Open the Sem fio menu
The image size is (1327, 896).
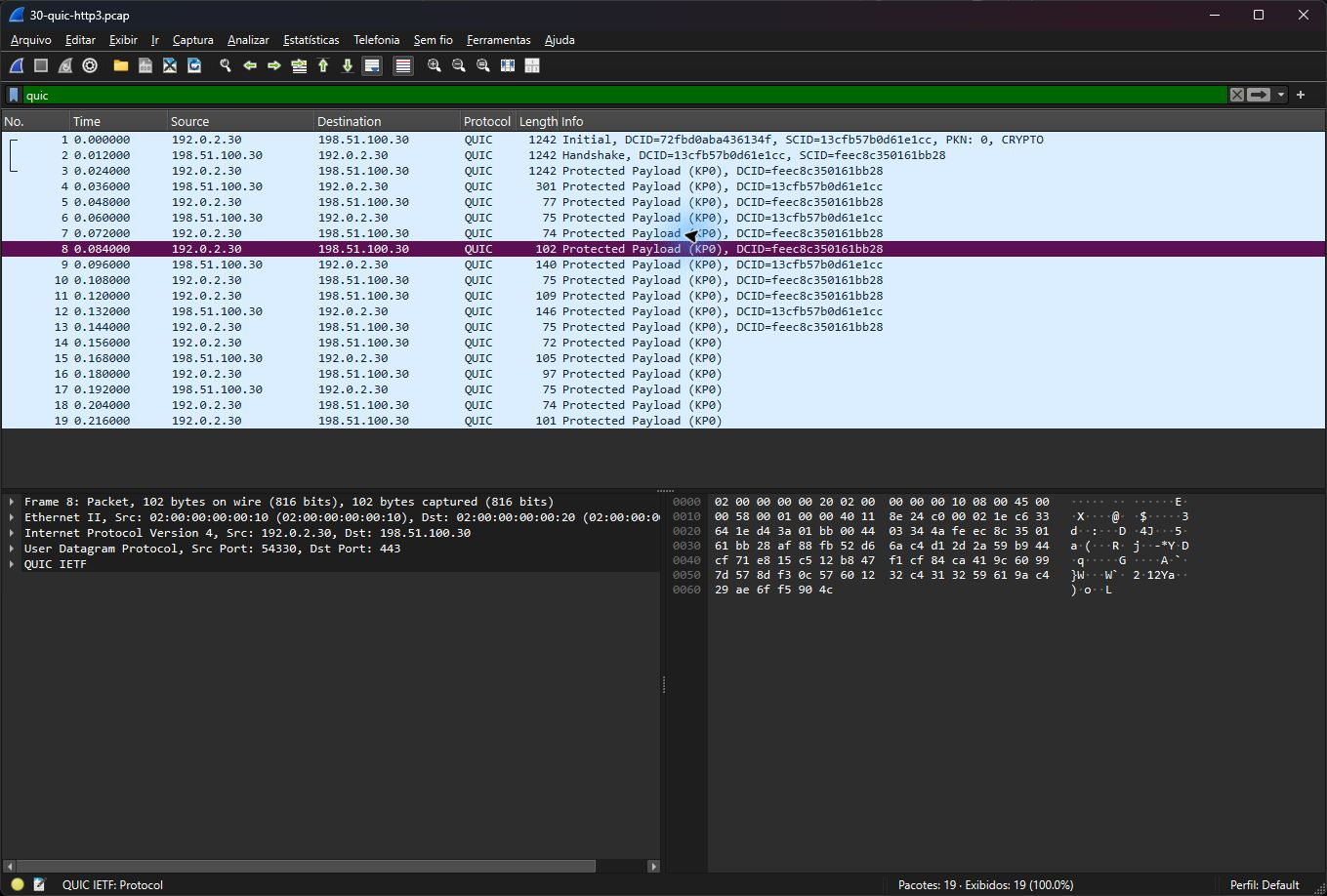pyautogui.click(x=433, y=40)
